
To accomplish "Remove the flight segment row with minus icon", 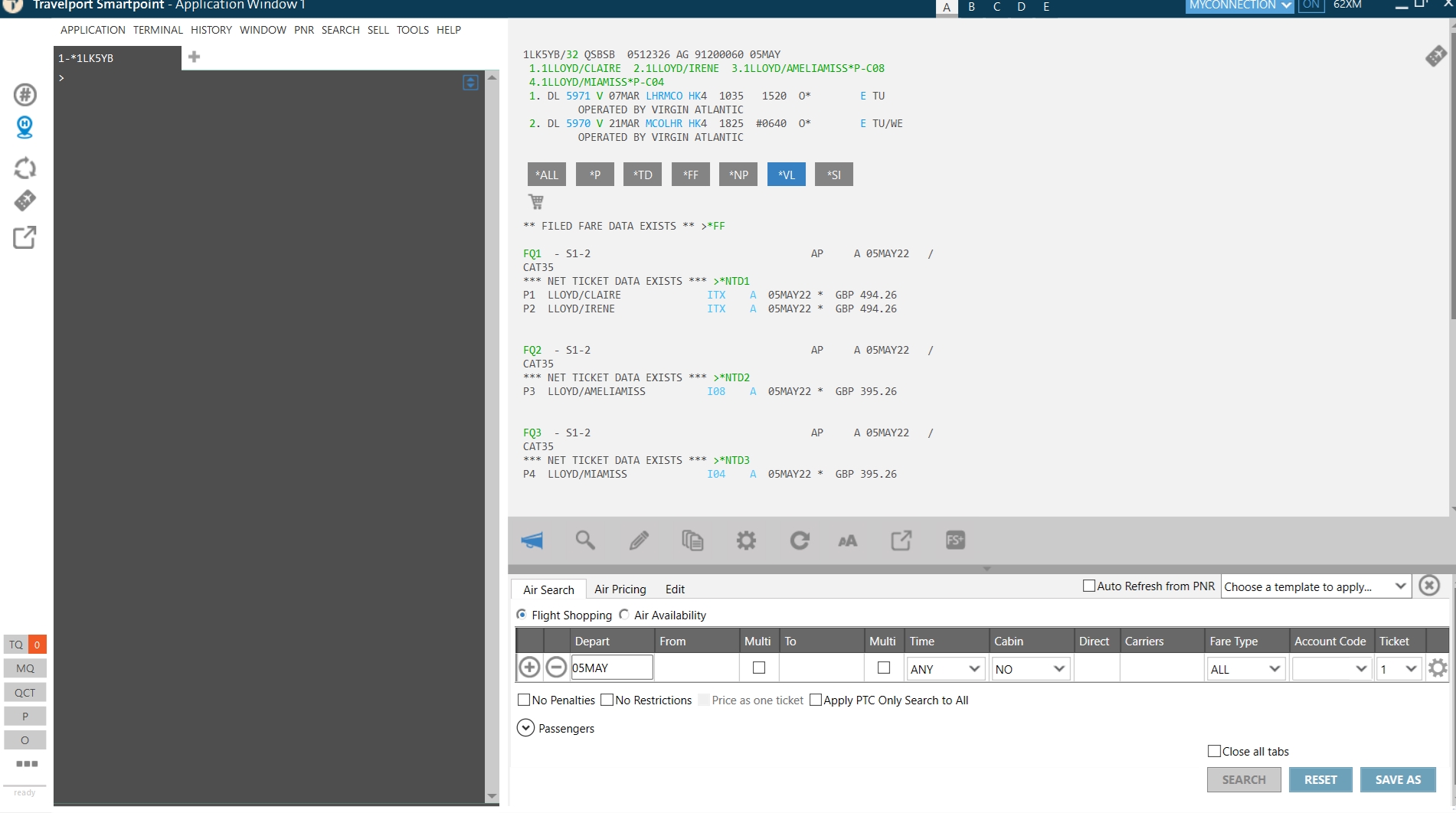I will point(556,668).
